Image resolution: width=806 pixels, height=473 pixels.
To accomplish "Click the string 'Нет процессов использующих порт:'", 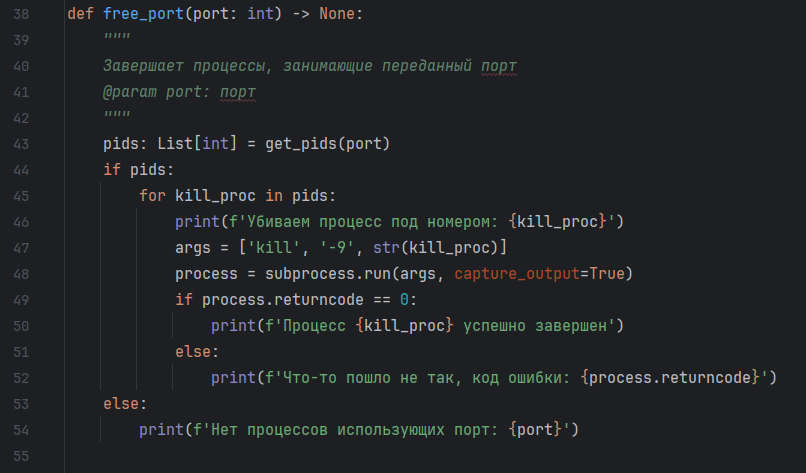I will (354, 430).
